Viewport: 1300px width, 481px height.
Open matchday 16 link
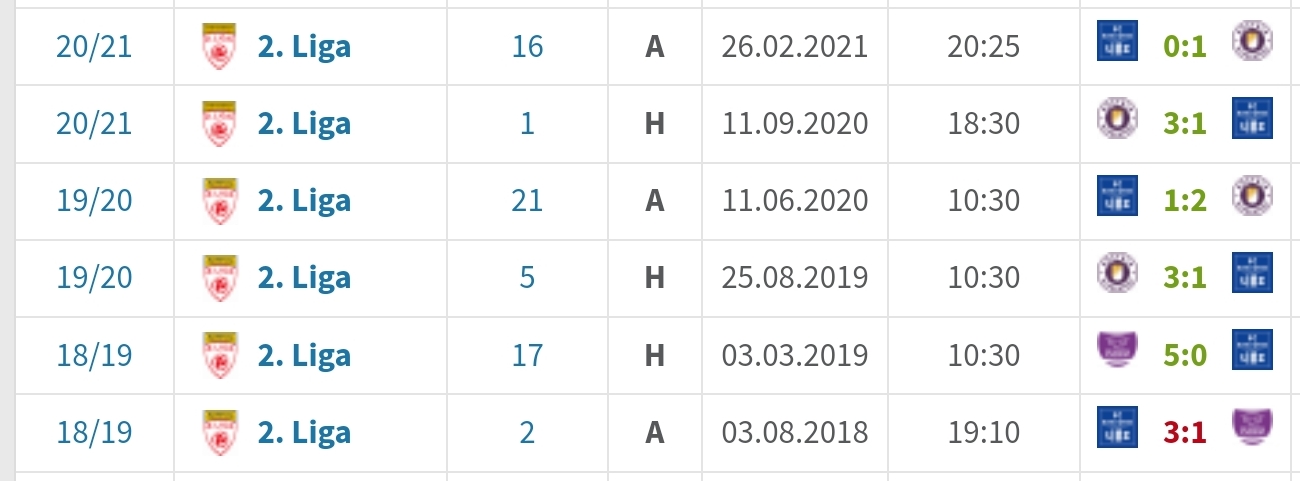pos(527,47)
